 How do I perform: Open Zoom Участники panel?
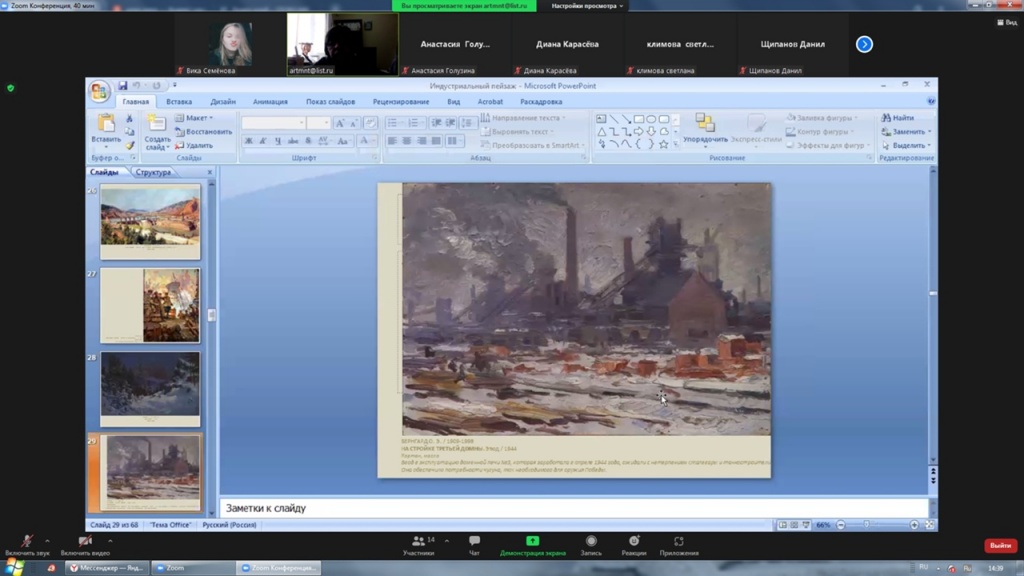[x=418, y=542]
